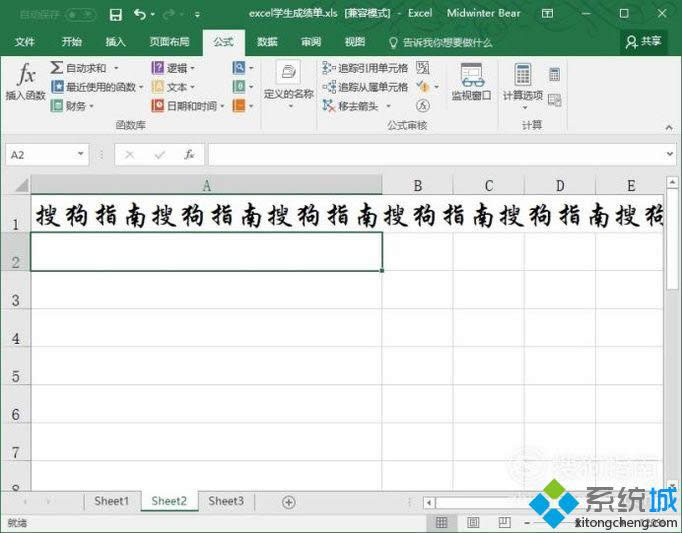Viewport: 682px width, 533px height.
Task: Toggle the Show Formulas icon
Action: [x=422, y=67]
